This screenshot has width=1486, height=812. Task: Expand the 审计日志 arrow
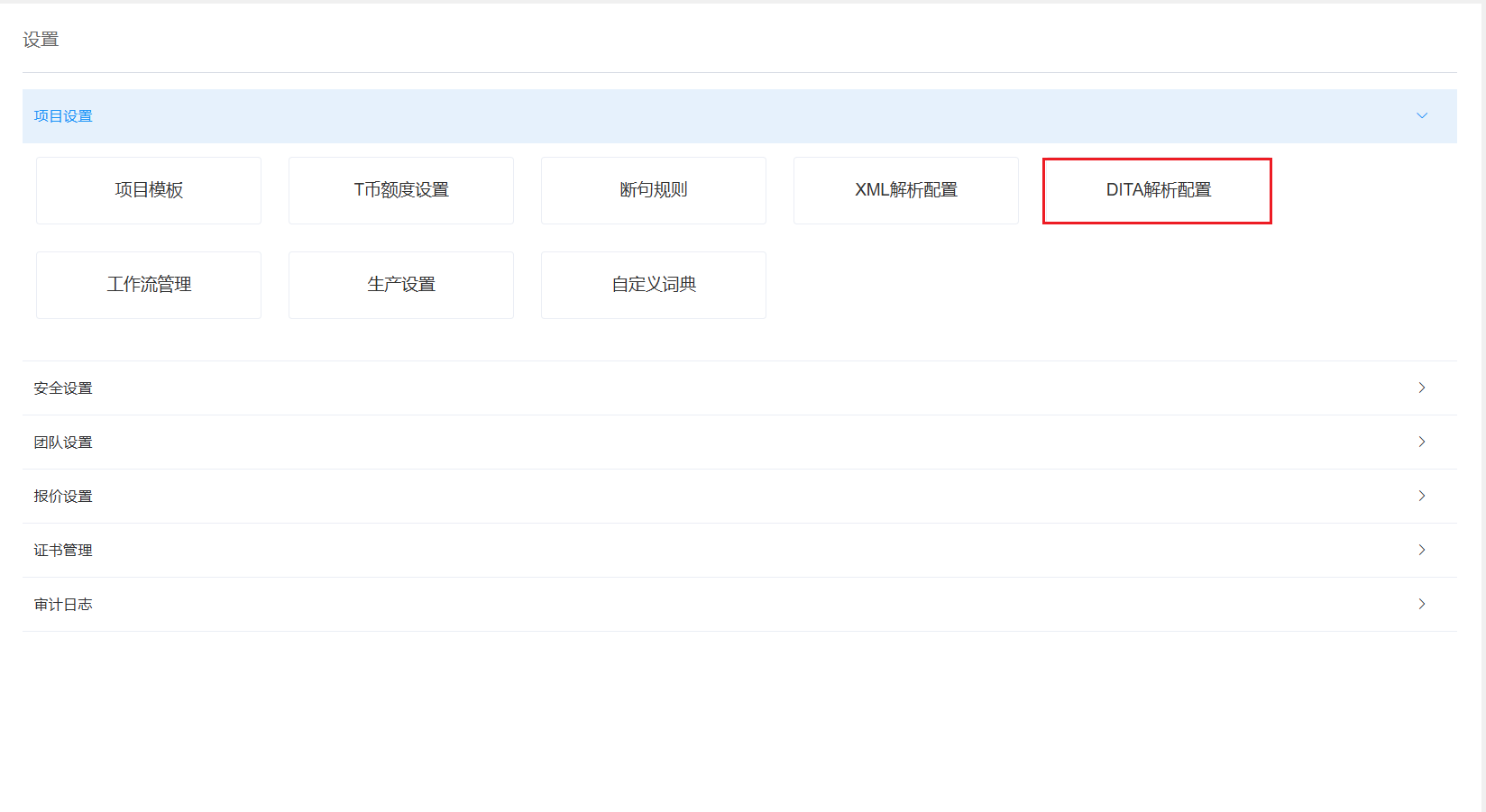pos(1421,604)
